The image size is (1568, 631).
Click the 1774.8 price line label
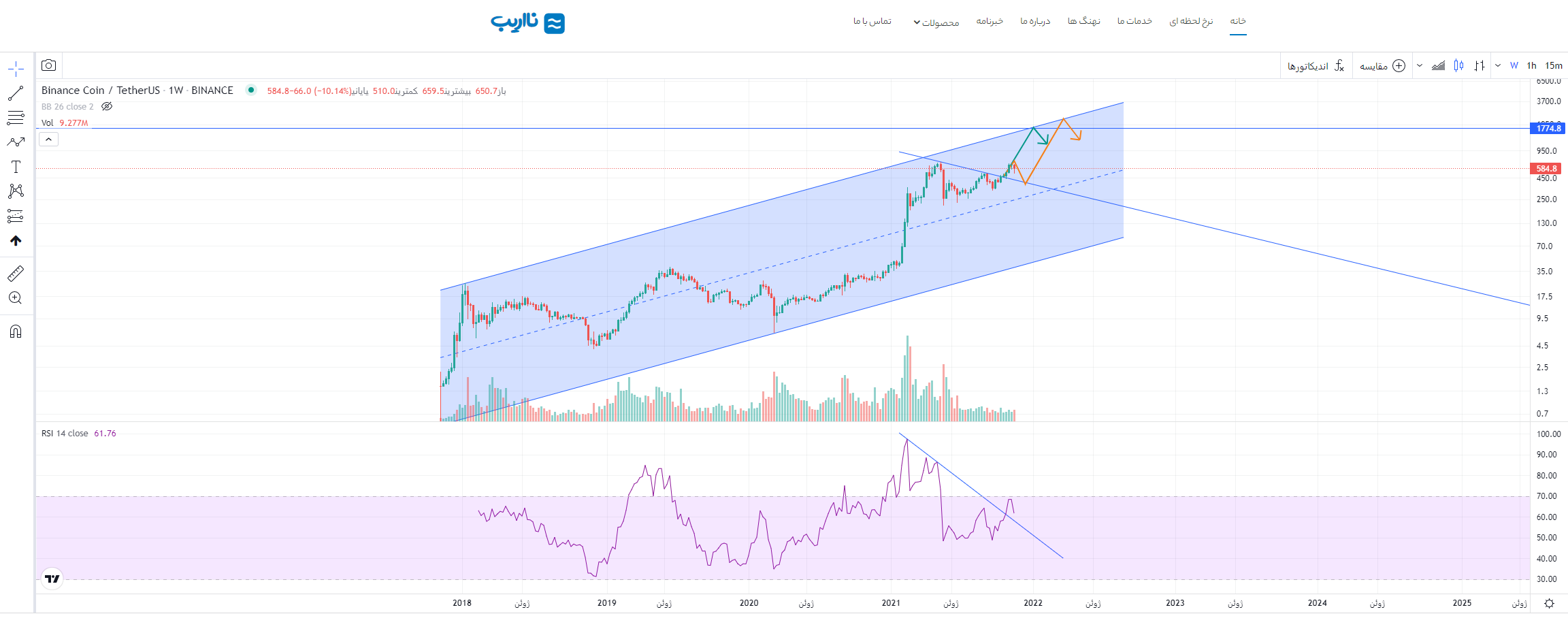pos(1548,128)
